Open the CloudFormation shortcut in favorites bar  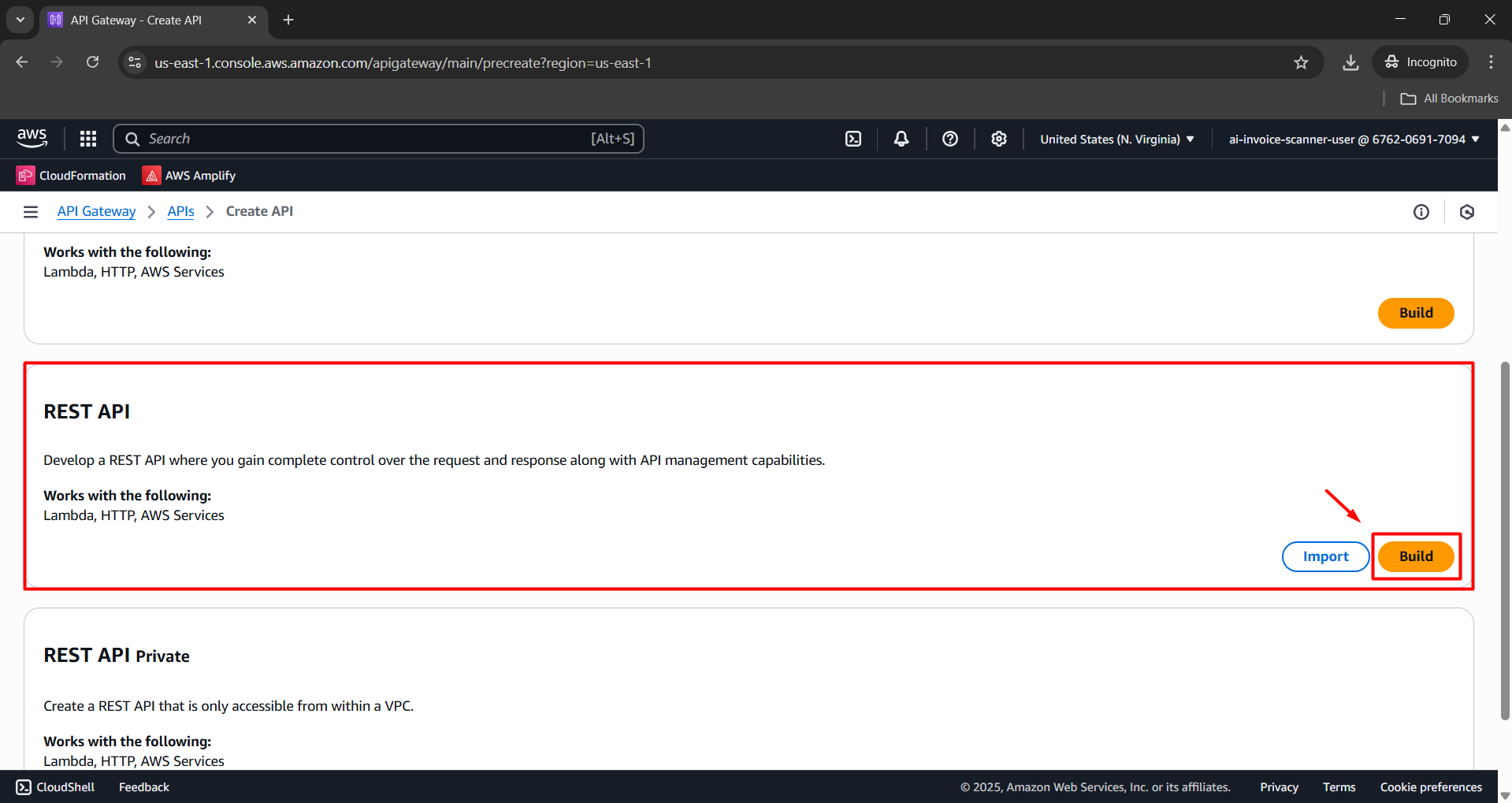[72, 175]
